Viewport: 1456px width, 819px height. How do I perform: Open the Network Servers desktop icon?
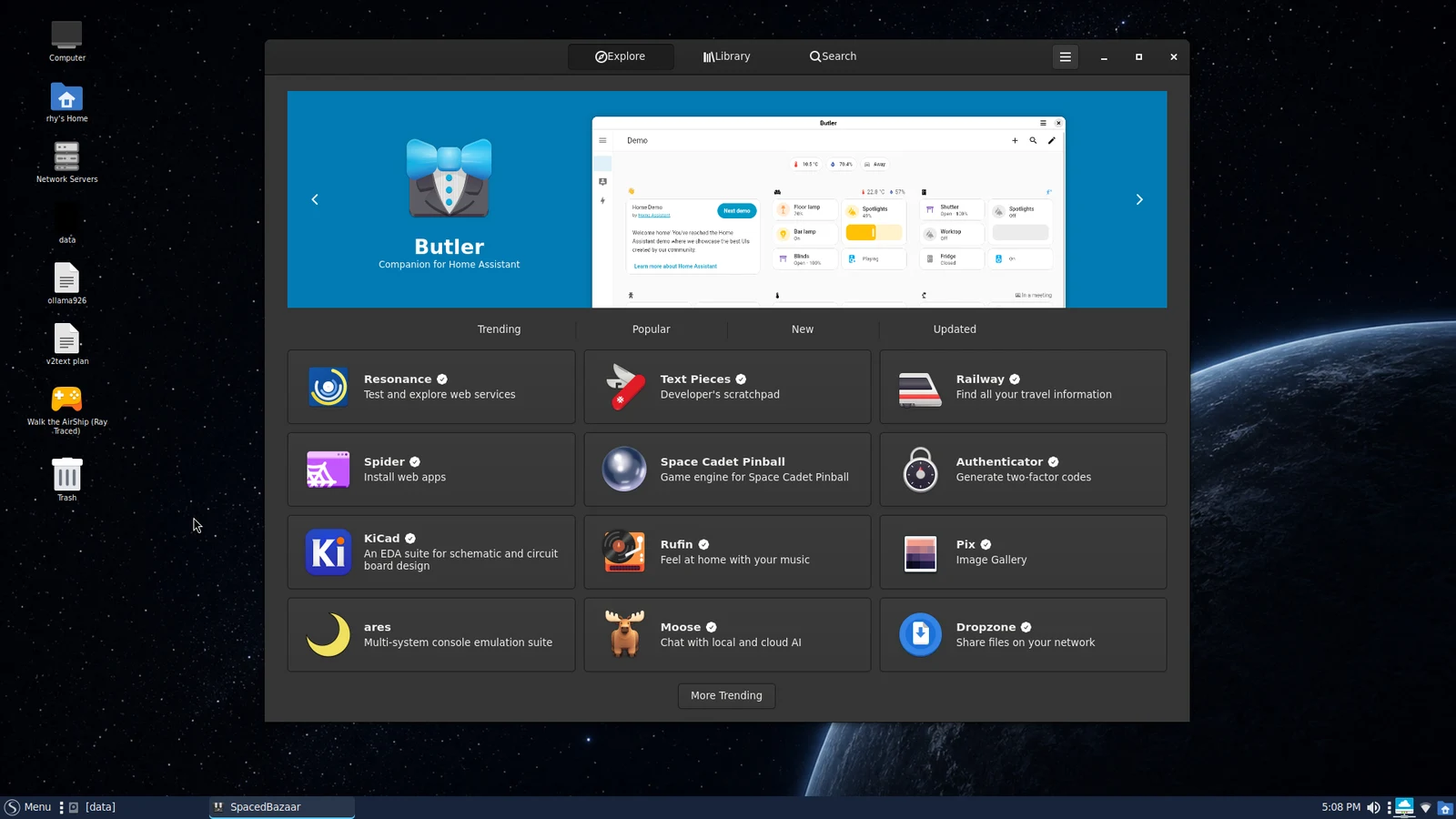(x=66, y=157)
